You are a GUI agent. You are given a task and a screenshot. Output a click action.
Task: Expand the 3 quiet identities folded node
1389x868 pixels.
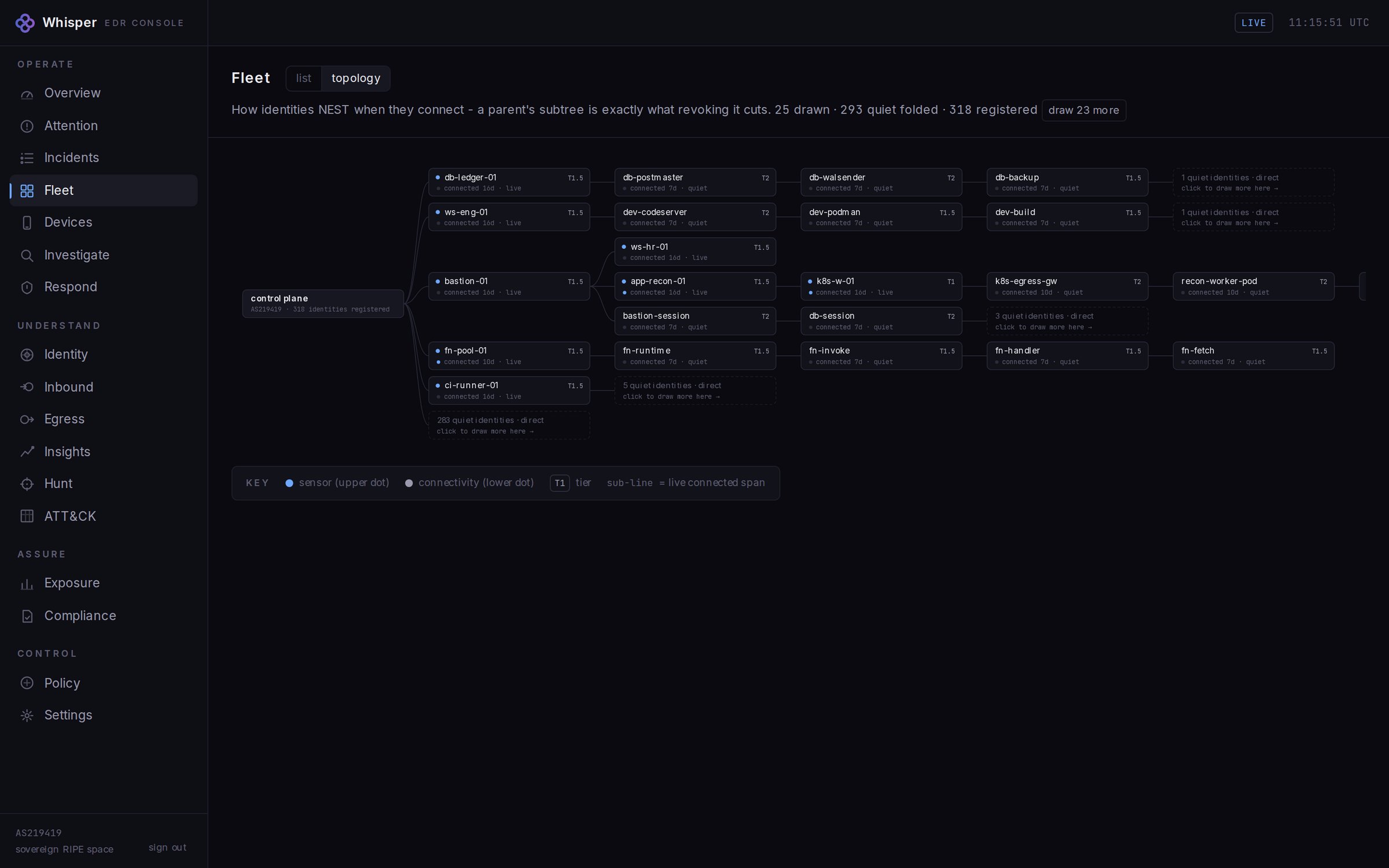(x=1067, y=321)
